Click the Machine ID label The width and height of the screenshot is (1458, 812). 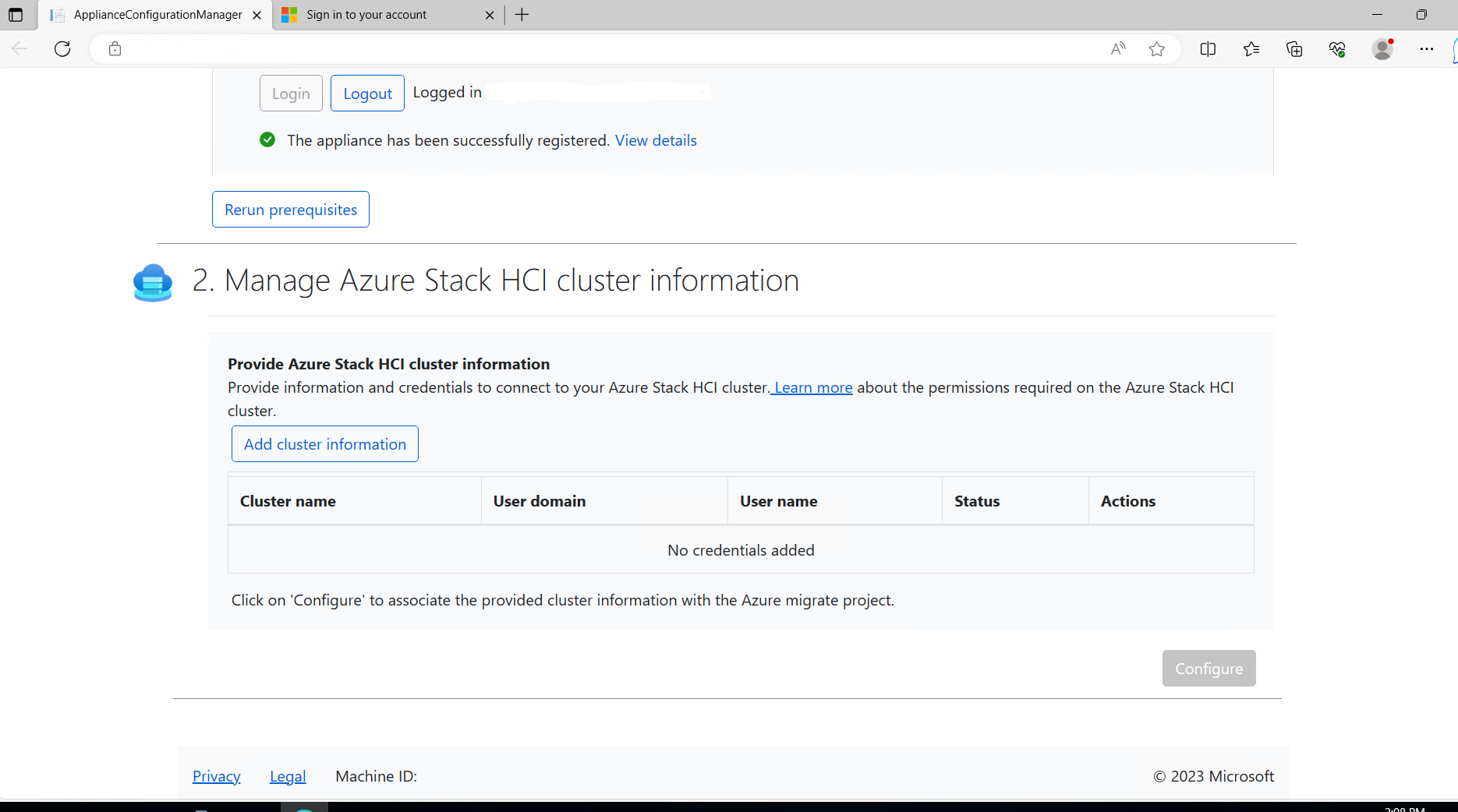tap(376, 776)
